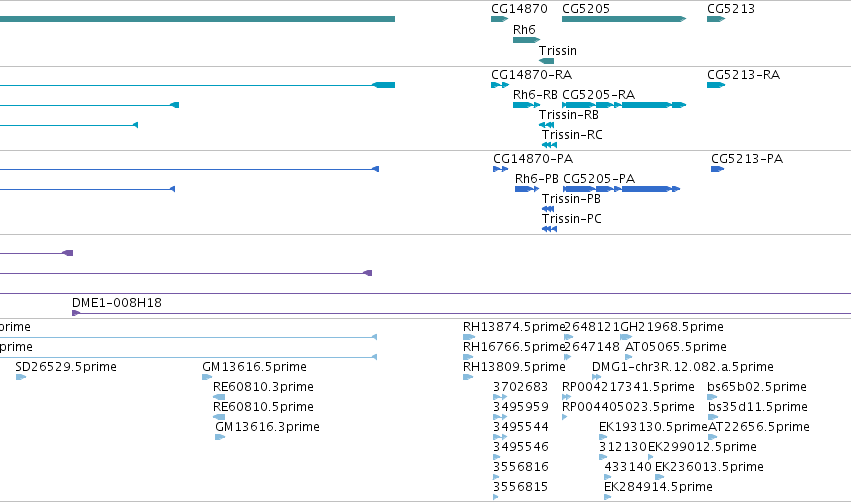Click protein label Rh6-PB

click(x=536, y=179)
